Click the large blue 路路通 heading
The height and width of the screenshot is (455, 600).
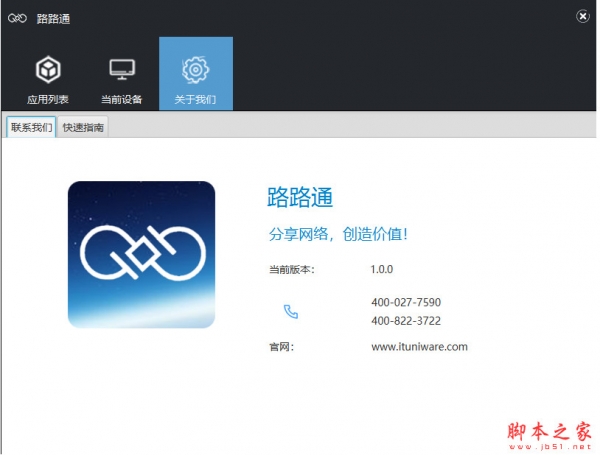point(300,197)
